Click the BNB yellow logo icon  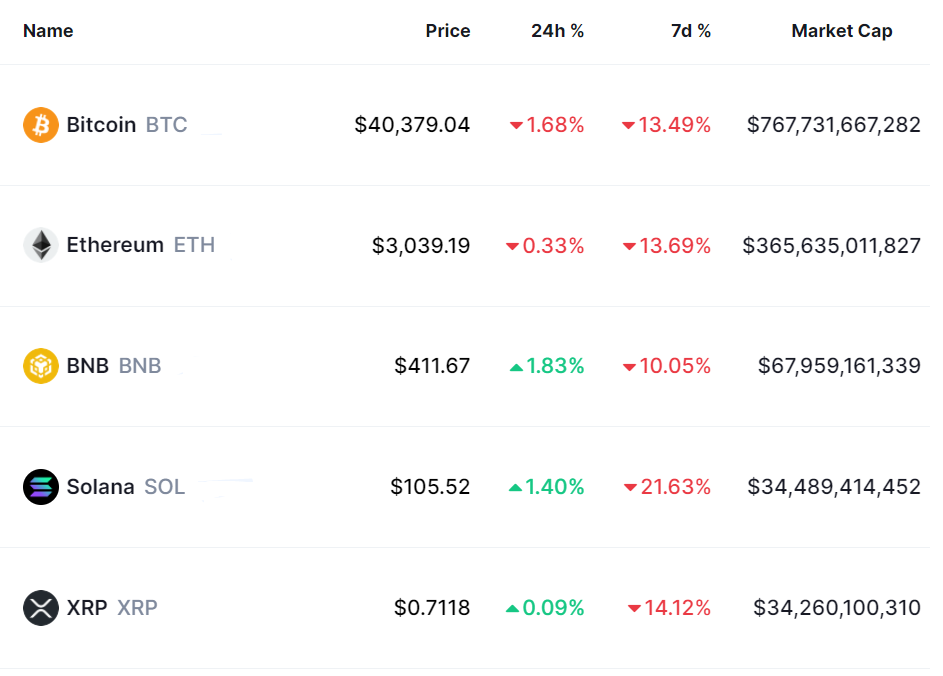[41, 366]
